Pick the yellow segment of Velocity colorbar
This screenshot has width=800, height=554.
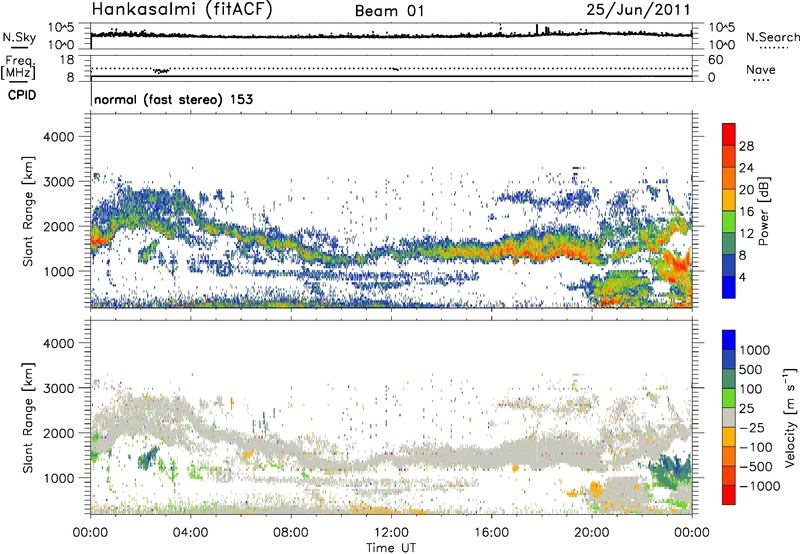tap(729, 437)
